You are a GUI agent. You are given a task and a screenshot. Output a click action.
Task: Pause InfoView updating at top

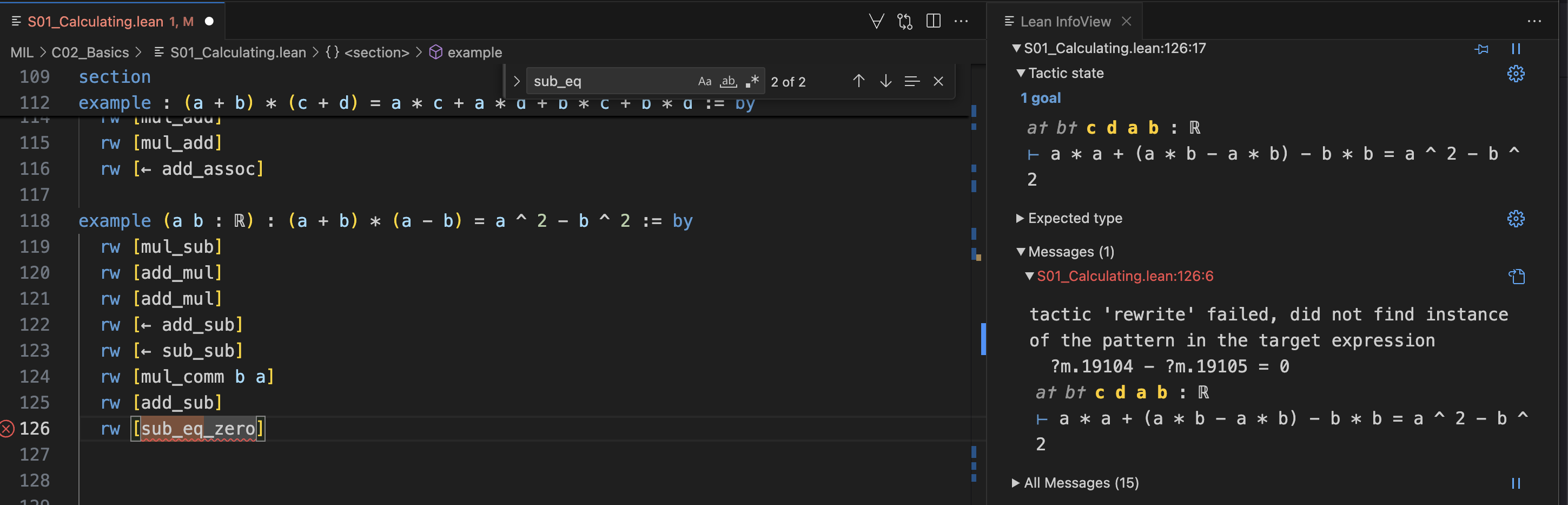point(1516,49)
